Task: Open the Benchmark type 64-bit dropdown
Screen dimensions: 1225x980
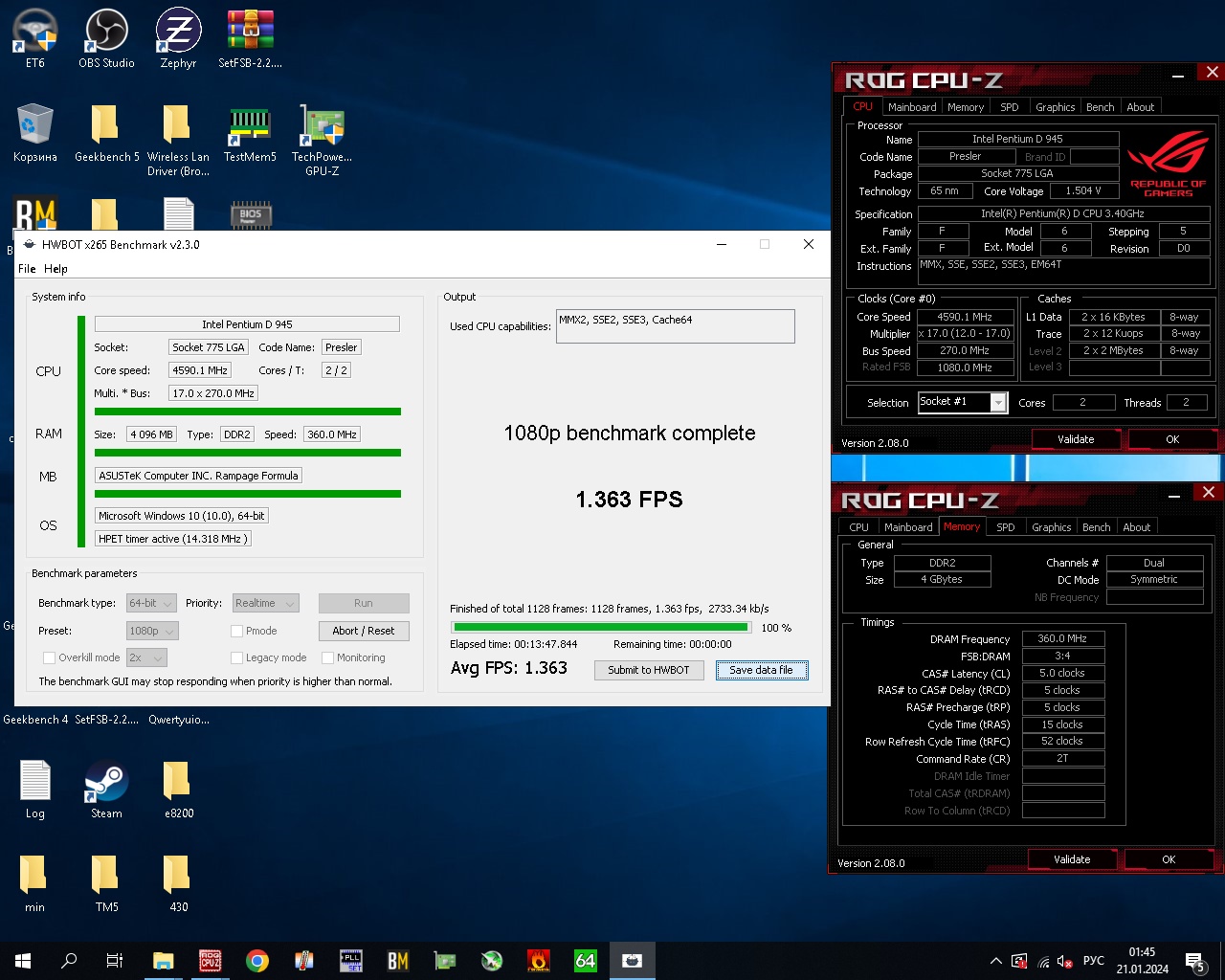Action: (151, 603)
